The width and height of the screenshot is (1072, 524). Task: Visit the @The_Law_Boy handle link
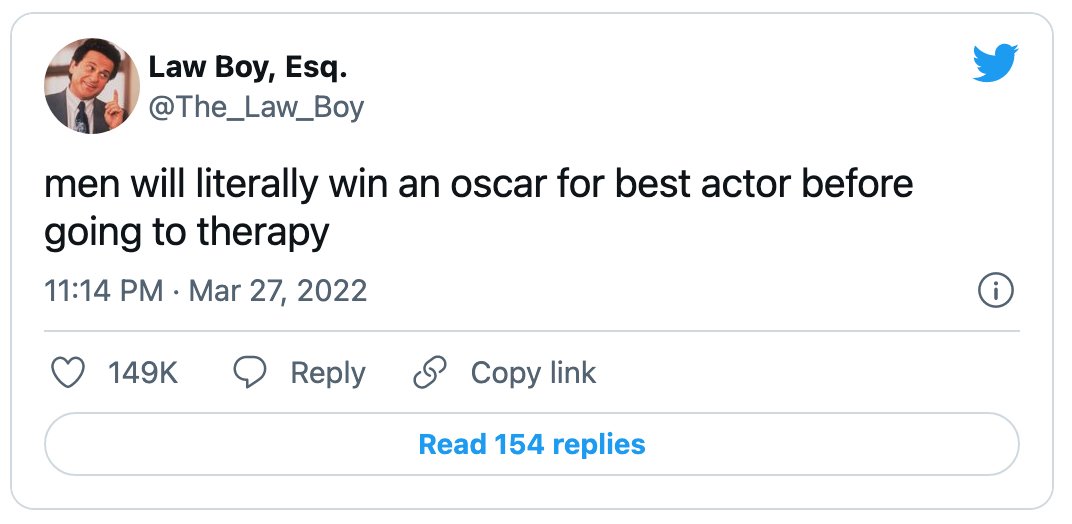coord(256,108)
